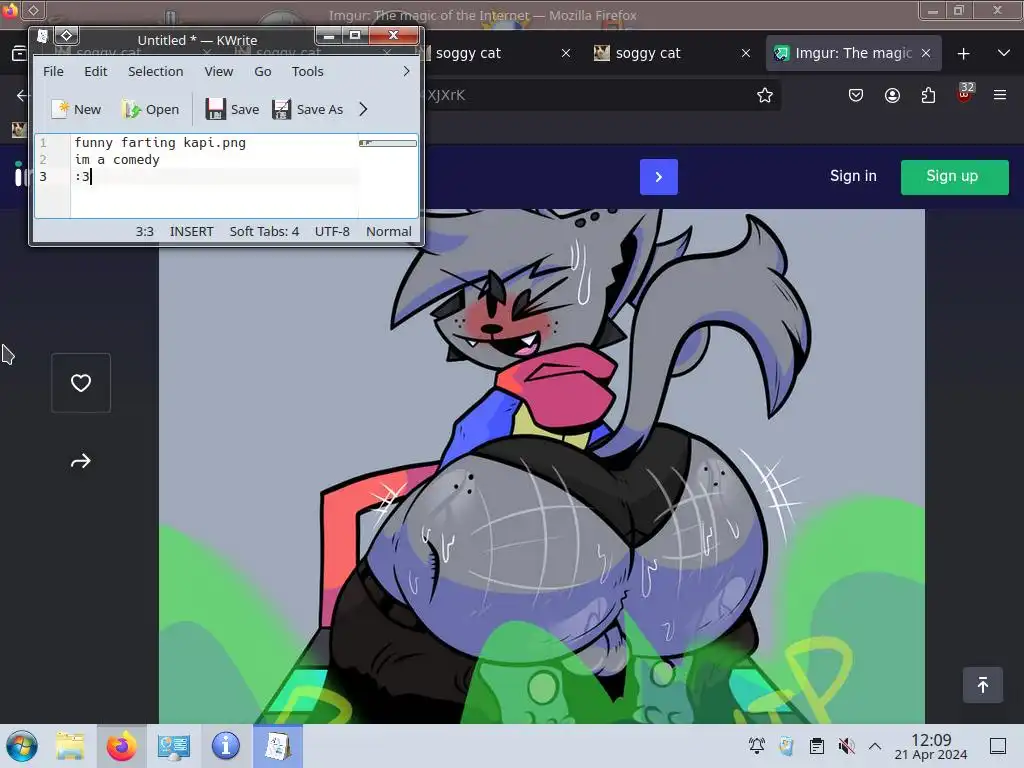Switch to the third soggy cat Firefox tab
1024x768 pixels.
468,53
